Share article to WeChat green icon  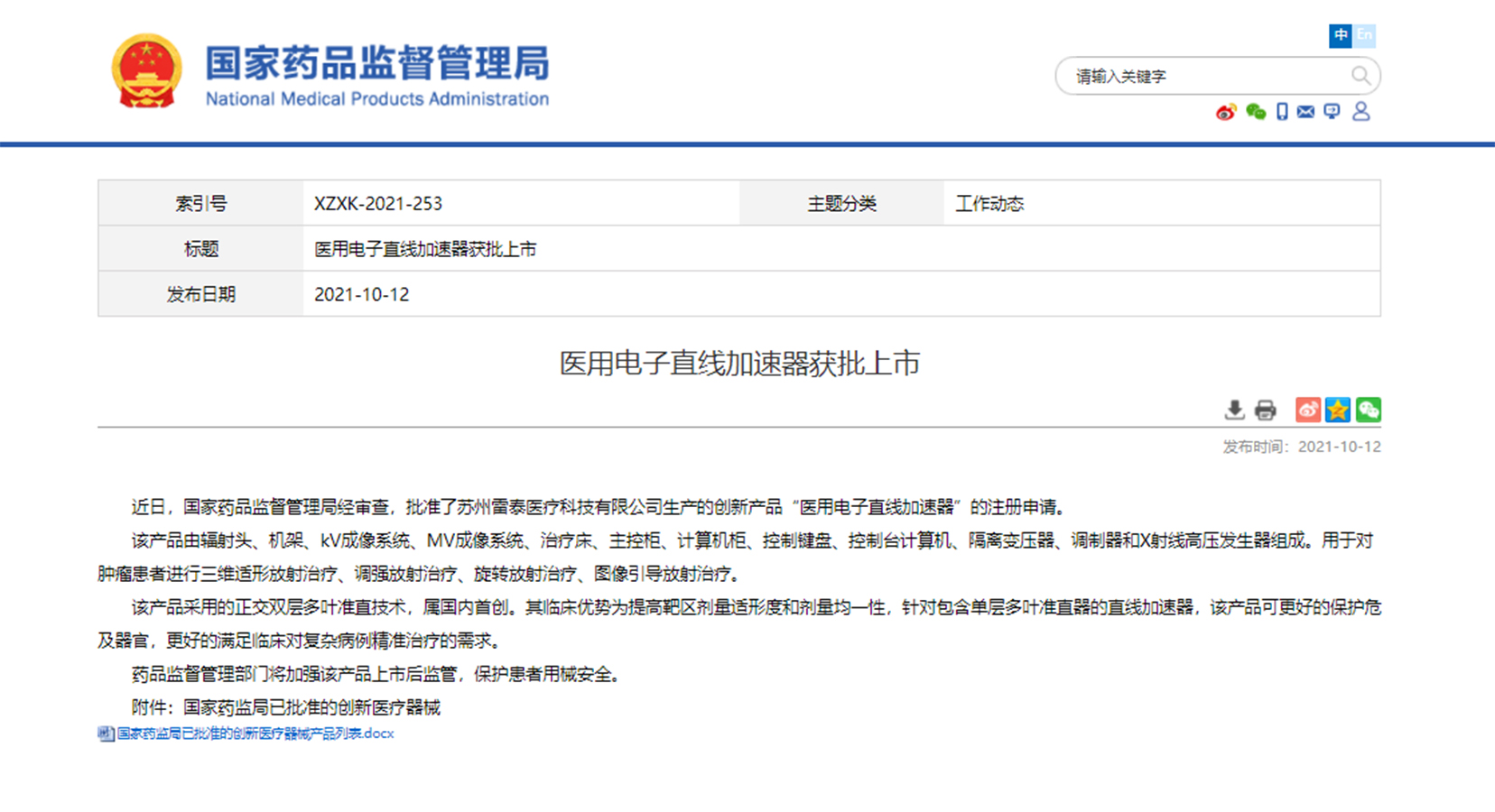tap(1368, 410)
